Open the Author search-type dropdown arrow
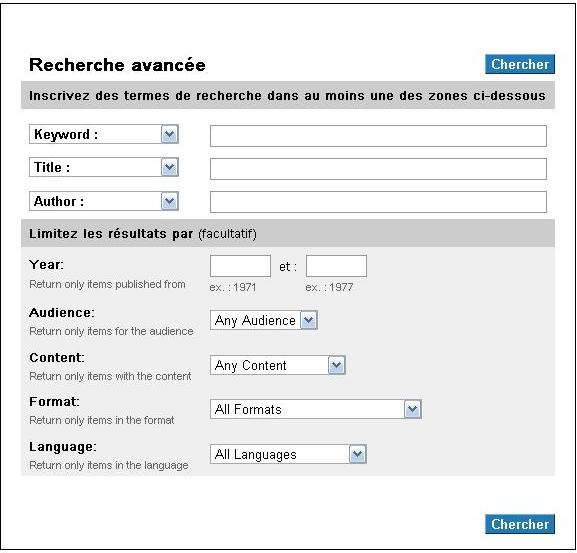 coord(170,201)
